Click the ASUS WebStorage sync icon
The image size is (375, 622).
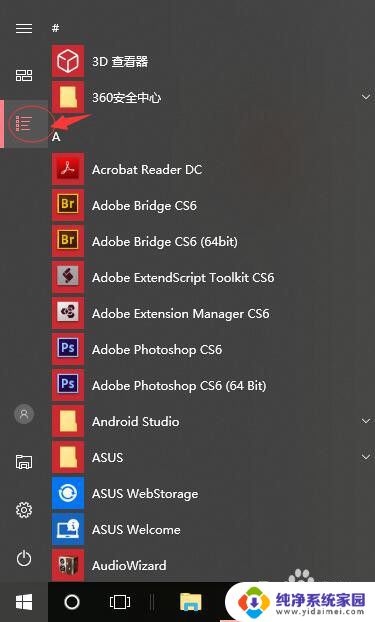[68, 493]
